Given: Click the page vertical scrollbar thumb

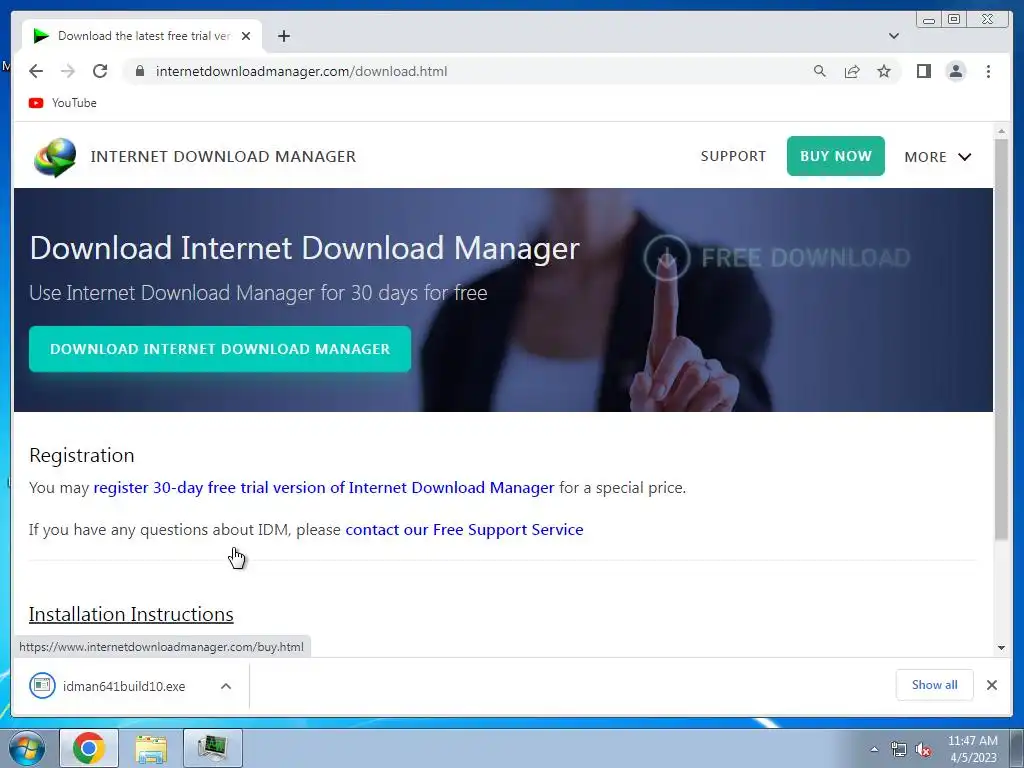Looking at the screenshot, I should 1001,338.
